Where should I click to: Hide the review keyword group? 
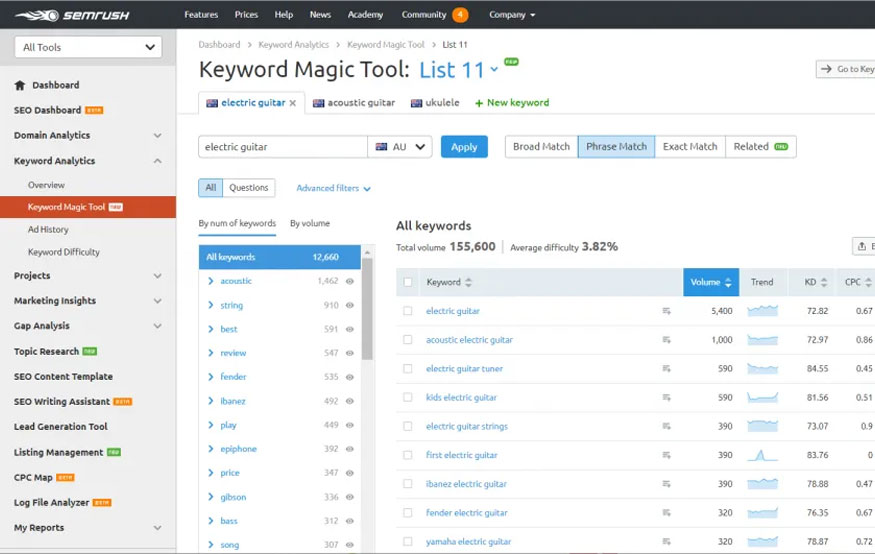(x=350, y=353)
